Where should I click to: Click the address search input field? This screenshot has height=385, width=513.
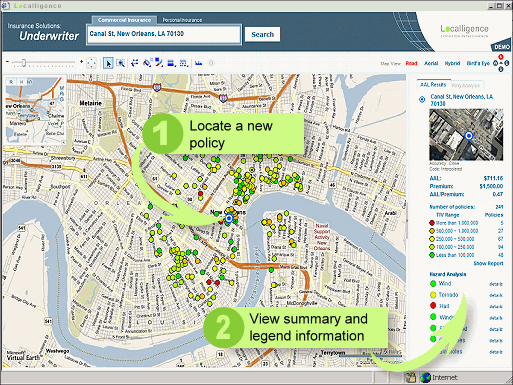click(x=163, y=34)
